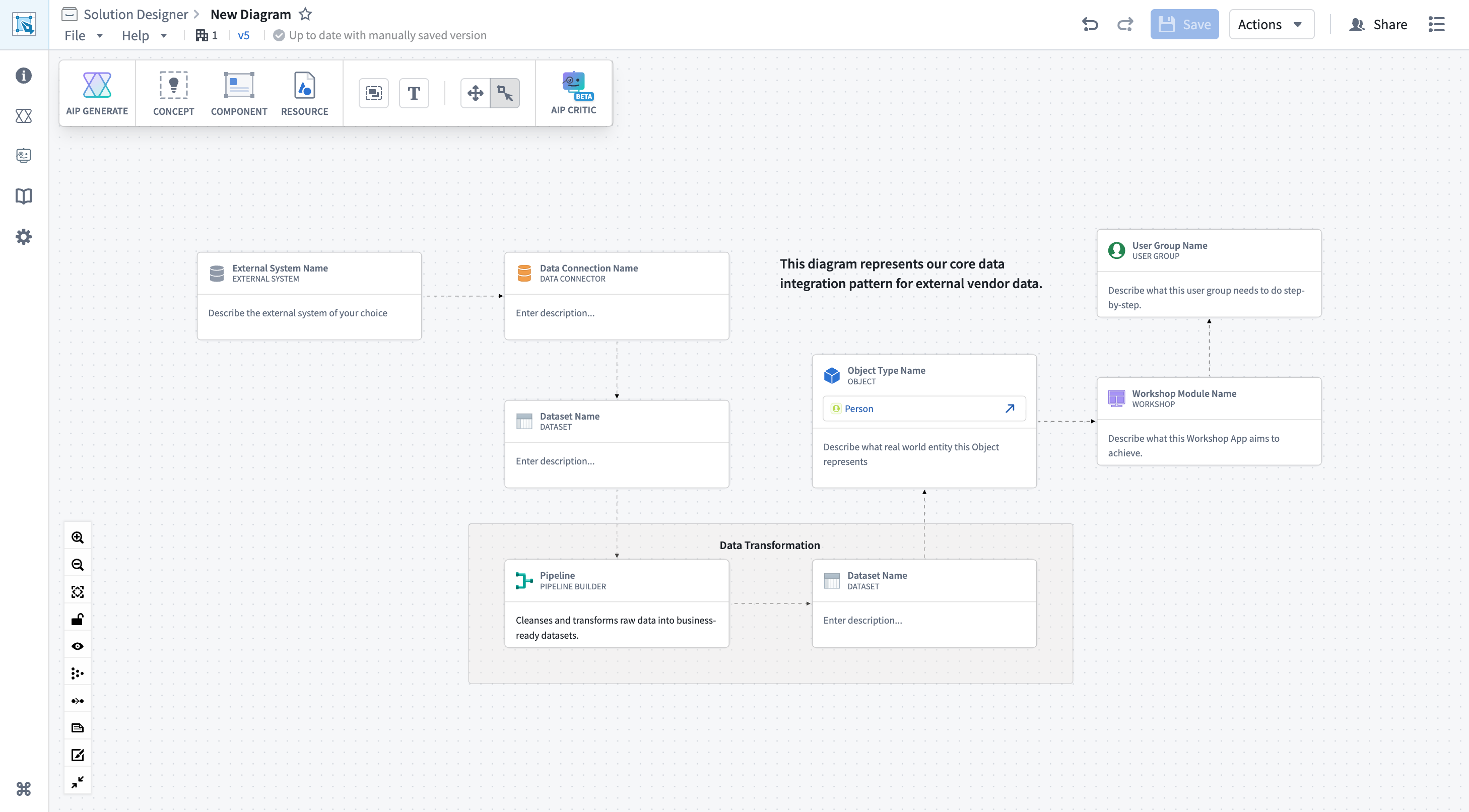1469x812 pixels.
Task: Open the settings gear in sidebar
Action: [23, 236]
